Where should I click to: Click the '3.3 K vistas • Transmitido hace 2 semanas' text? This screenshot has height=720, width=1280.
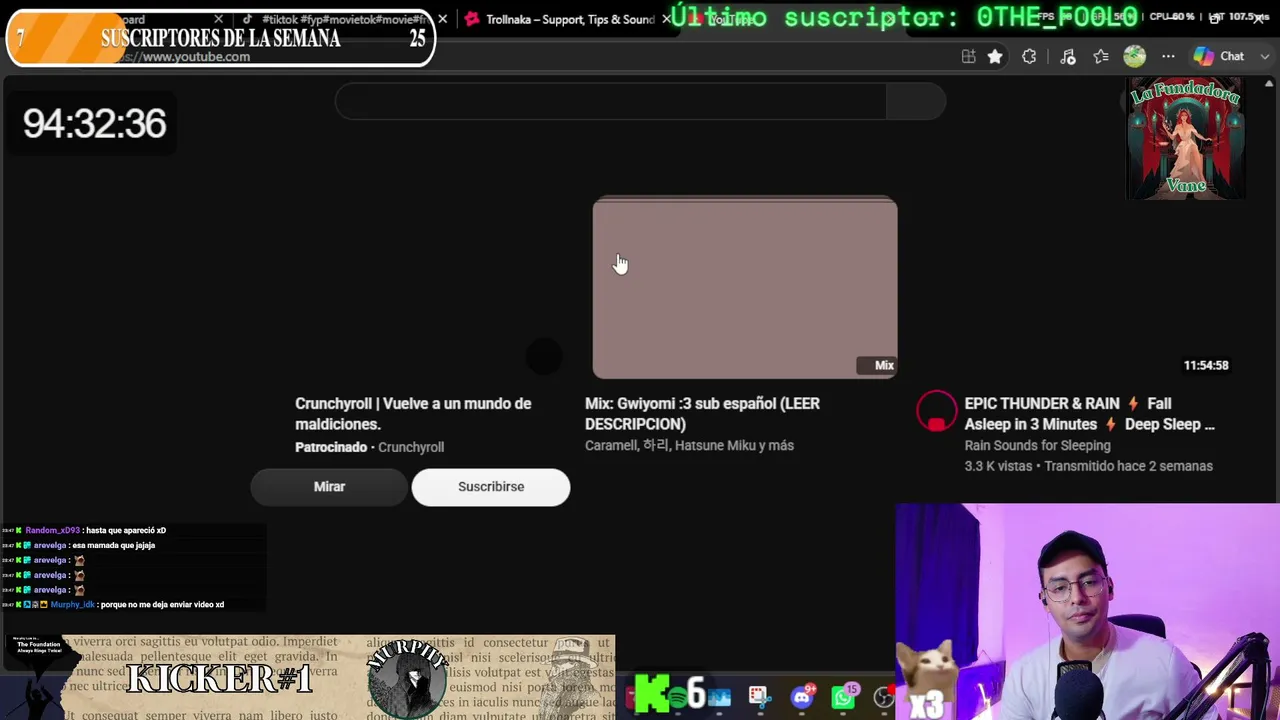coord(1088,466)
